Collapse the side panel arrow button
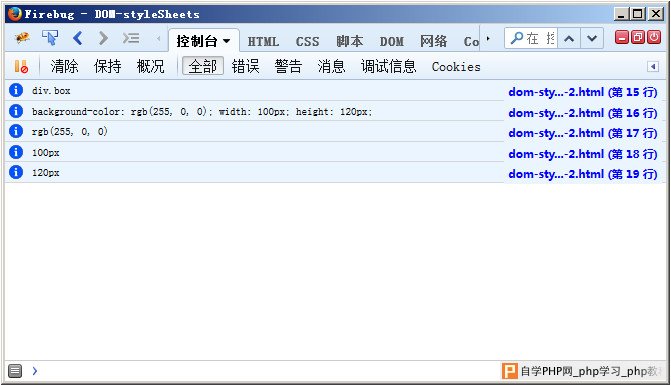Screen dimensions: 671x385 tap(653, 67)
